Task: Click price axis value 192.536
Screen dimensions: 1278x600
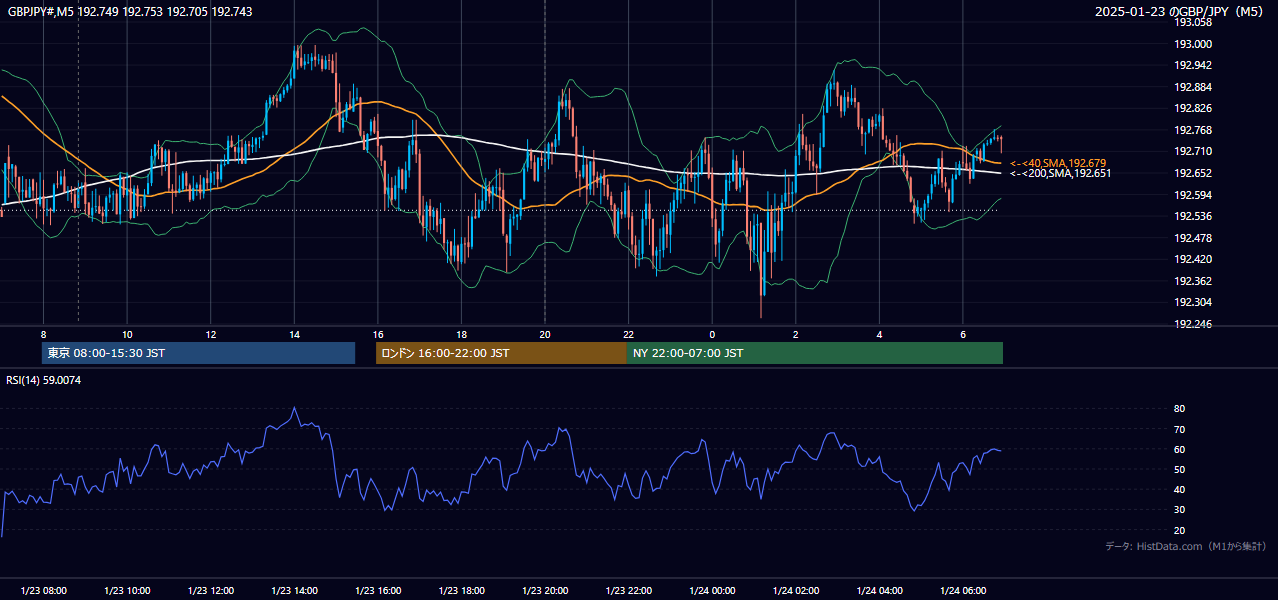Action: coord(1193,216)
